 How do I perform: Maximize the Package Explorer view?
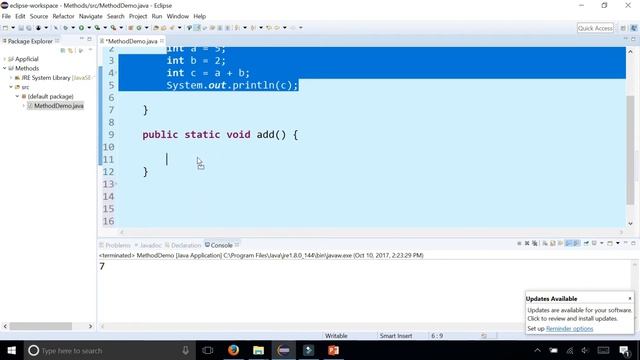tap(89, 39)
